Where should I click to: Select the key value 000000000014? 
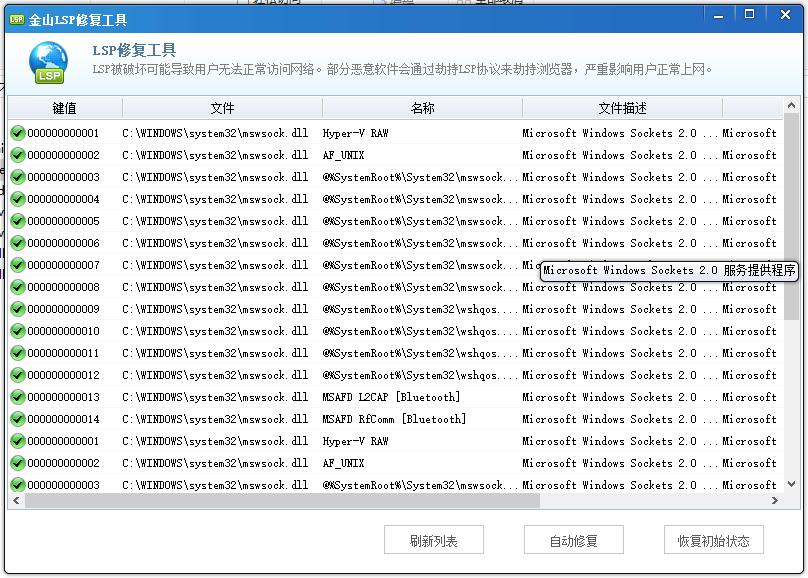[x=63, y=419]
